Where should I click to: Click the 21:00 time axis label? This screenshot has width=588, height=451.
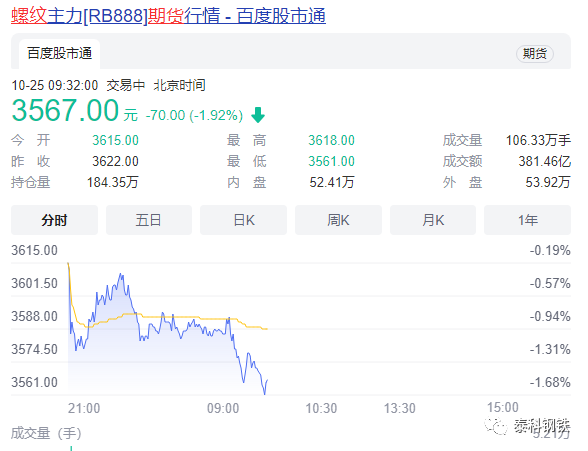[x=84, y=408]
